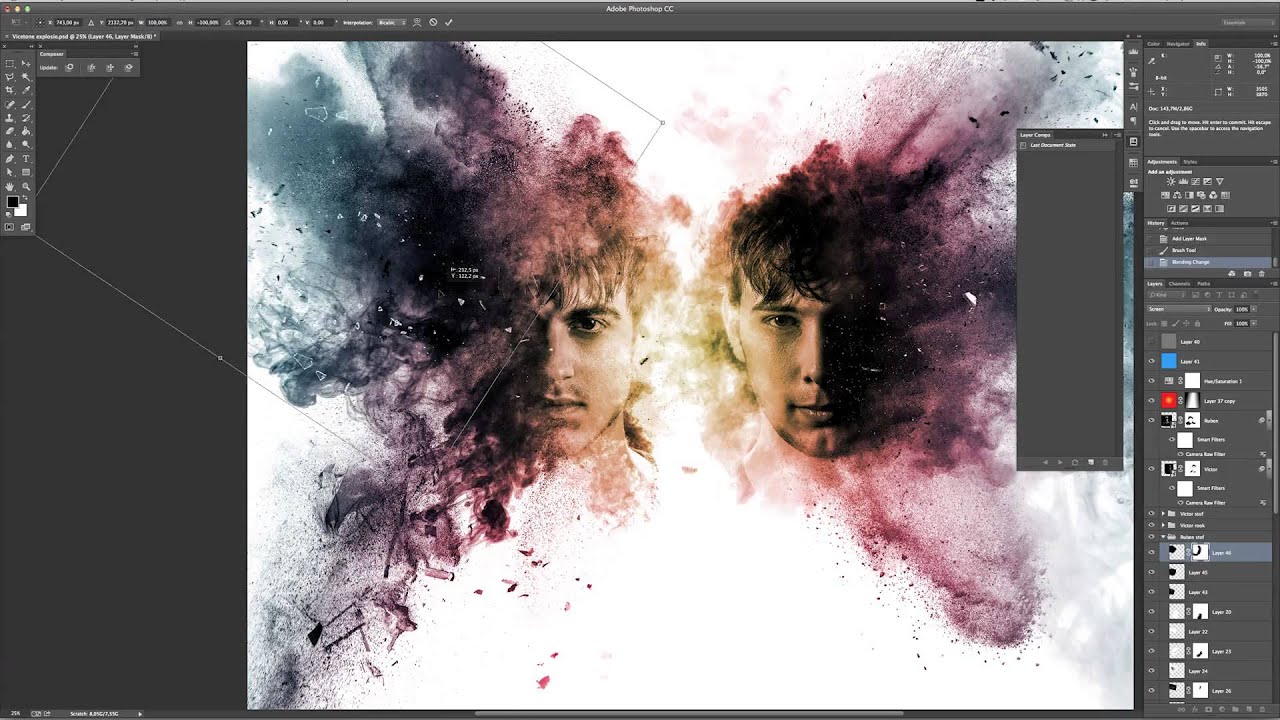This screenshot has width=1280, height=720.
Task: Open the Opacity slider dropdown
Action: click(x=1252, y=309)
